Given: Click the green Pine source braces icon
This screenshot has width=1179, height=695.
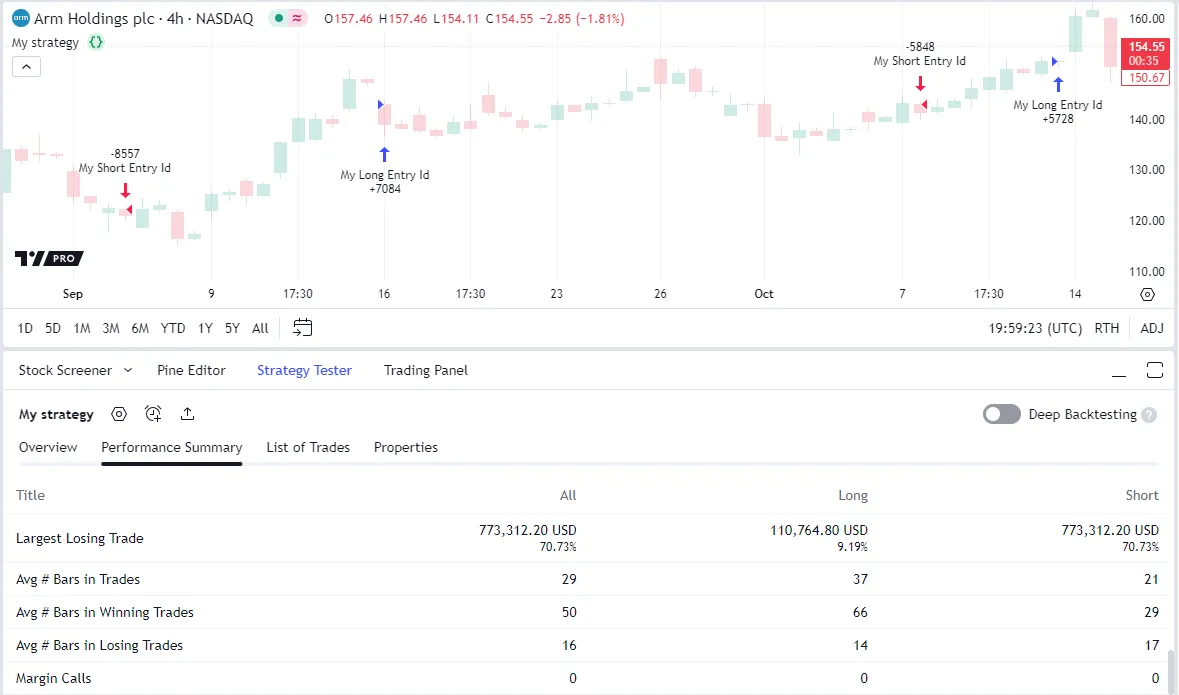Looking at the screenshot, I should pyautogui.click(x=96, y=43).
